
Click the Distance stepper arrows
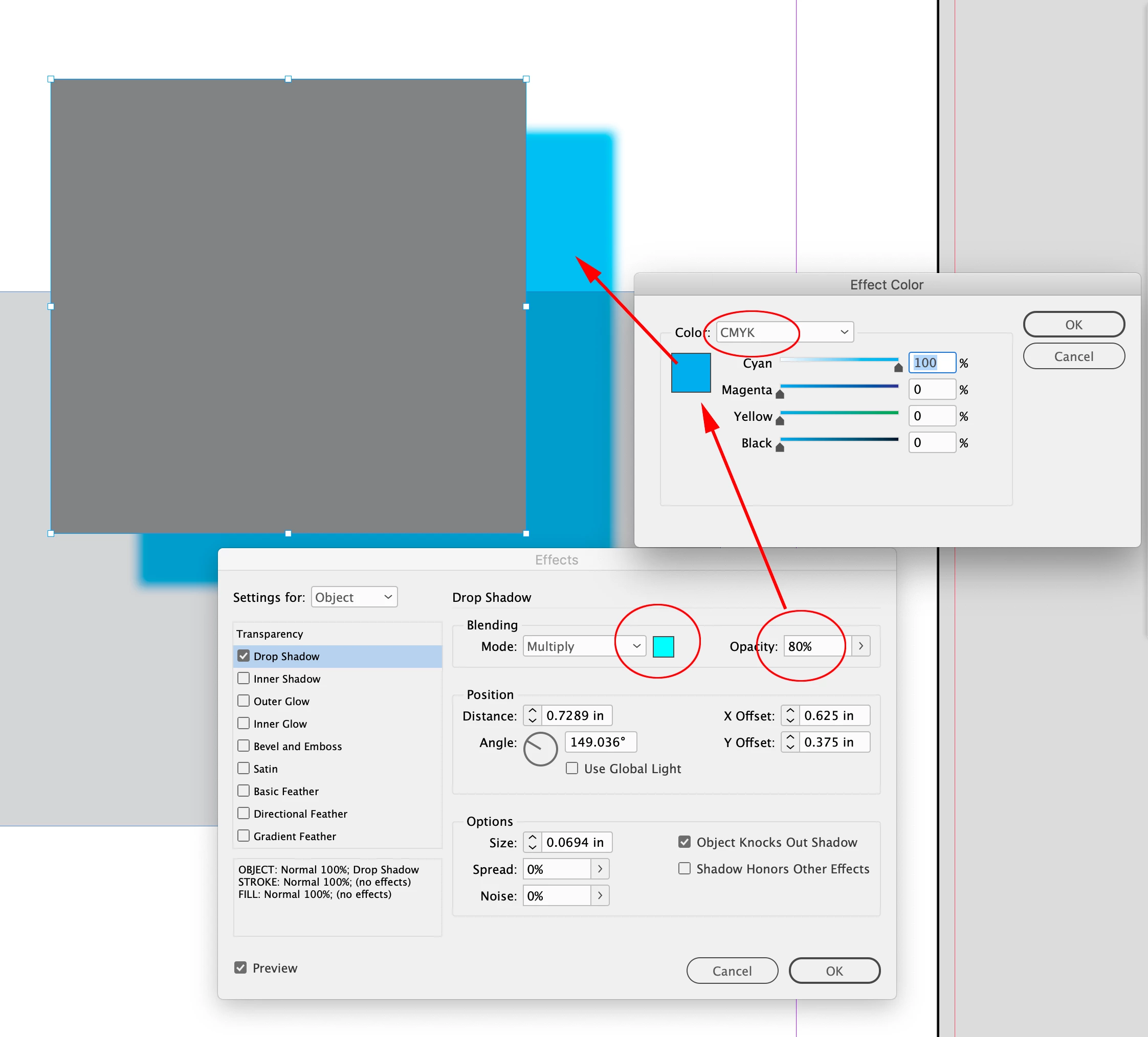pyautogui.click(x=533, y=715)
